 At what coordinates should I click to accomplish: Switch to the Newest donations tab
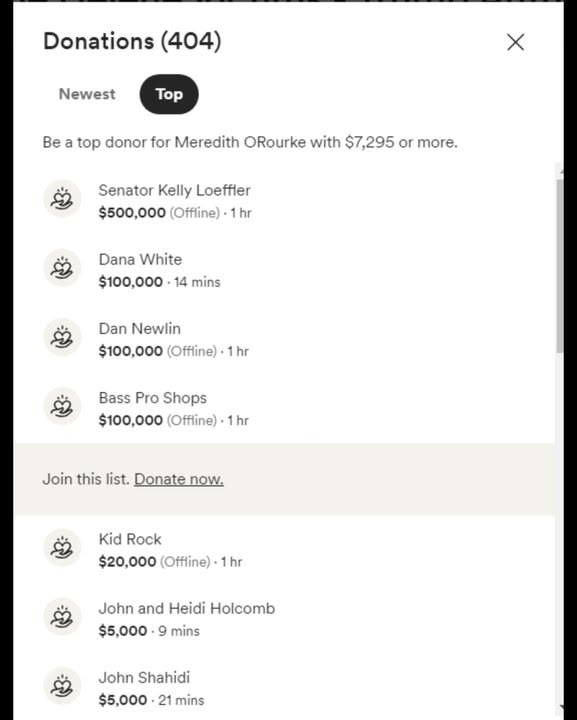click(x=87, y=94)
